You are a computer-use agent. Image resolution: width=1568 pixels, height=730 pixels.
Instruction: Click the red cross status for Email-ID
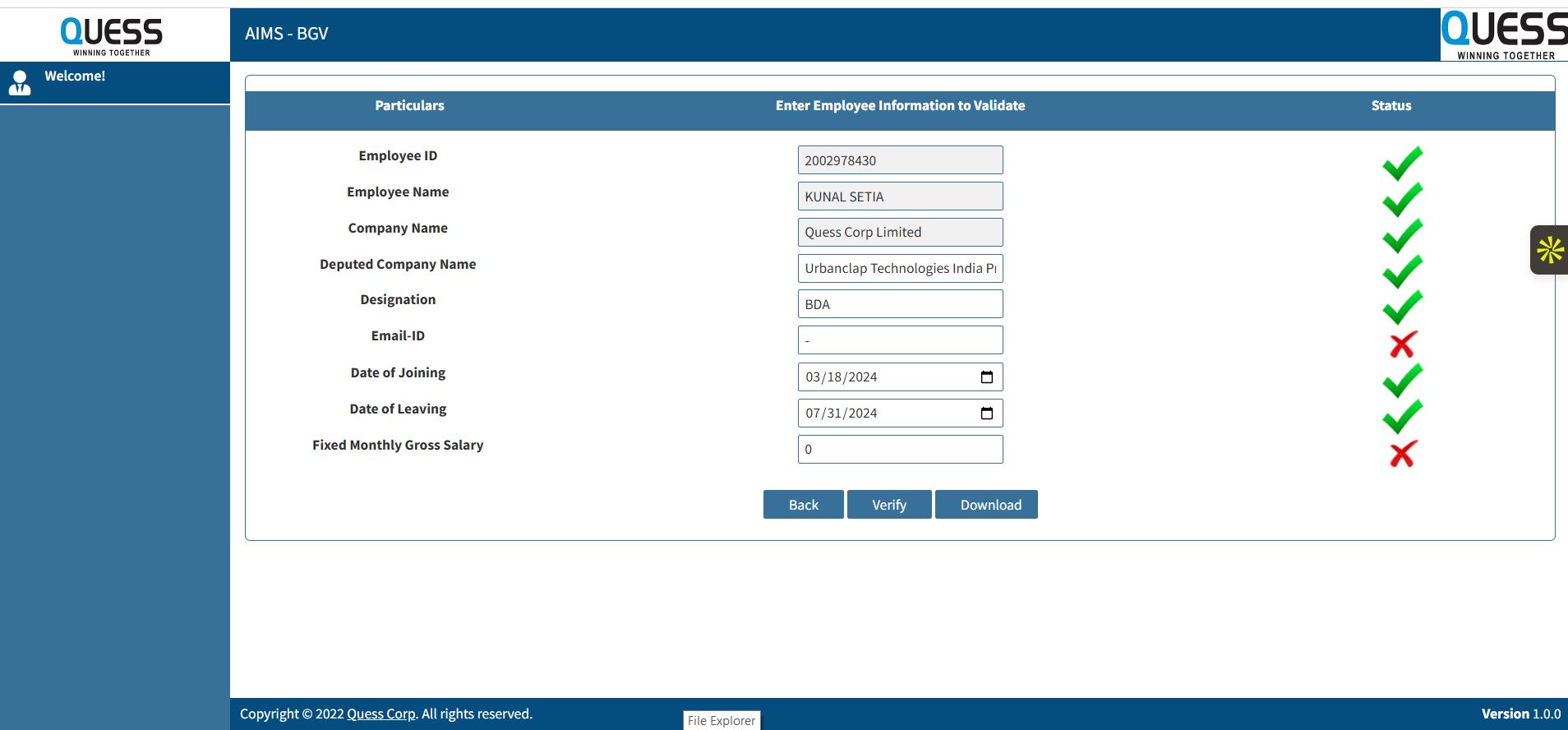tap(1402, 344)
